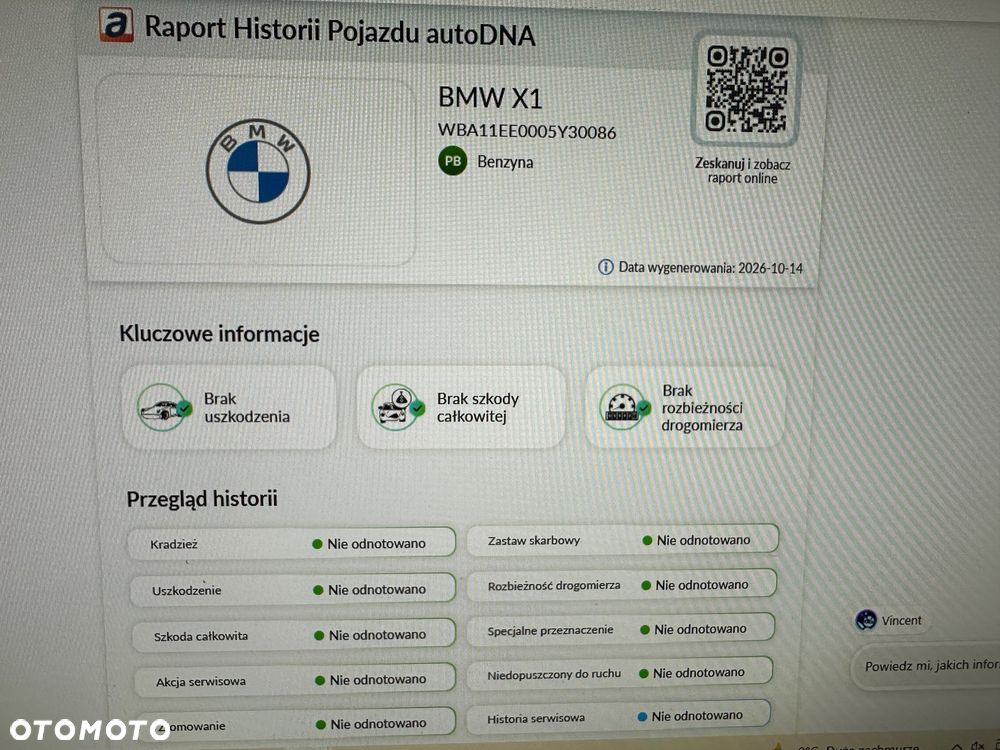The width and height of the screenshot is (1000, 750).
Task: Select the Uszkodzenie row label
Action: click(187, 591)
